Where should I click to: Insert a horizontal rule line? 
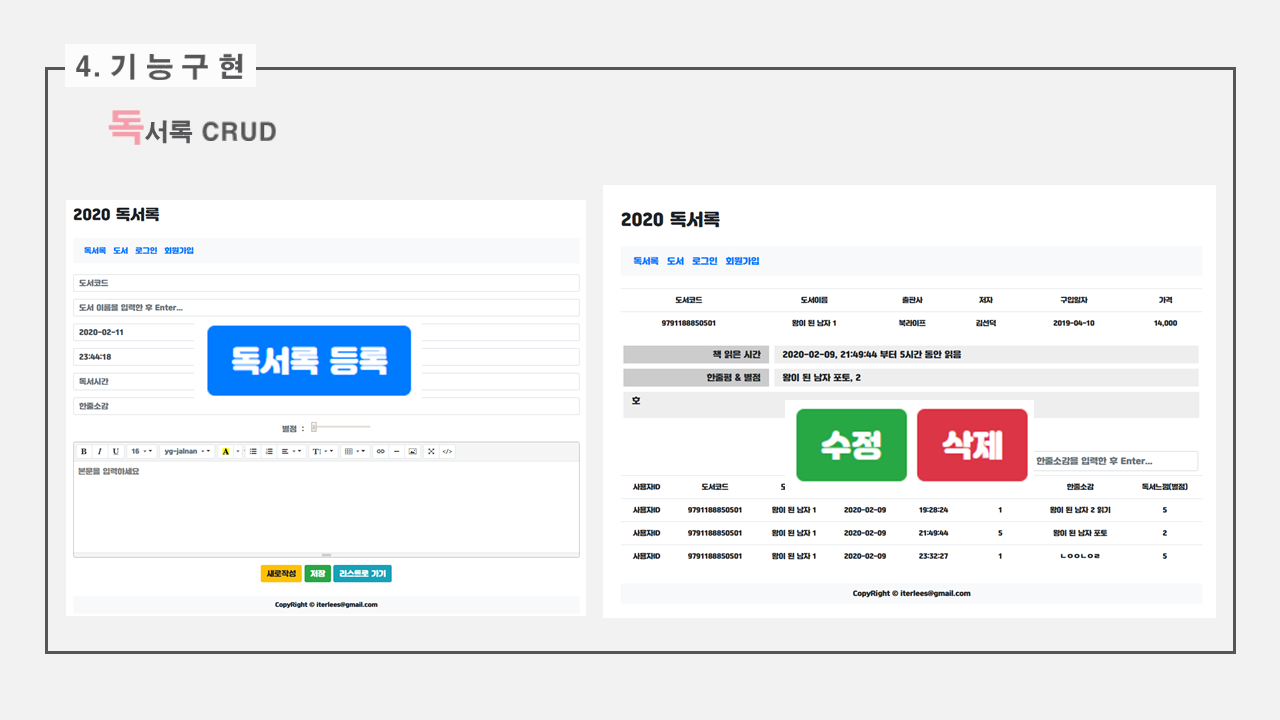[x=396, y=452]
